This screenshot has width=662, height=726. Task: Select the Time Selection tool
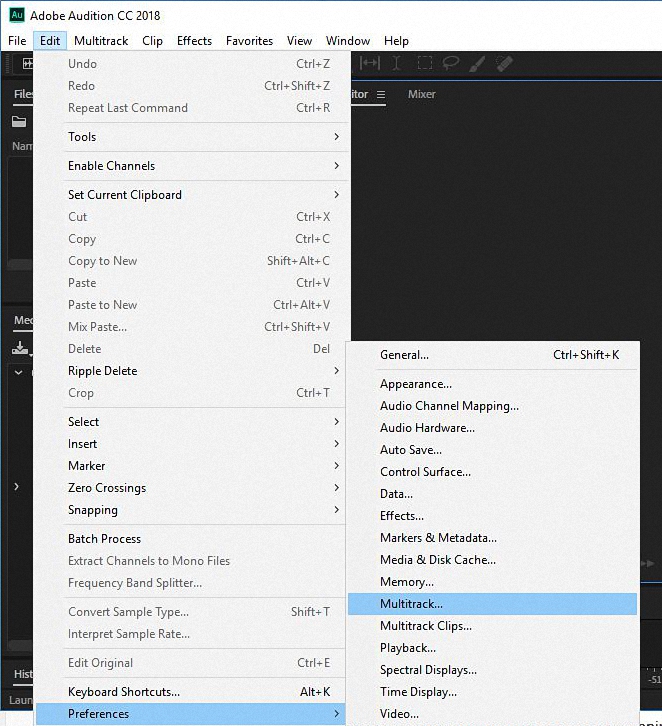396,63
